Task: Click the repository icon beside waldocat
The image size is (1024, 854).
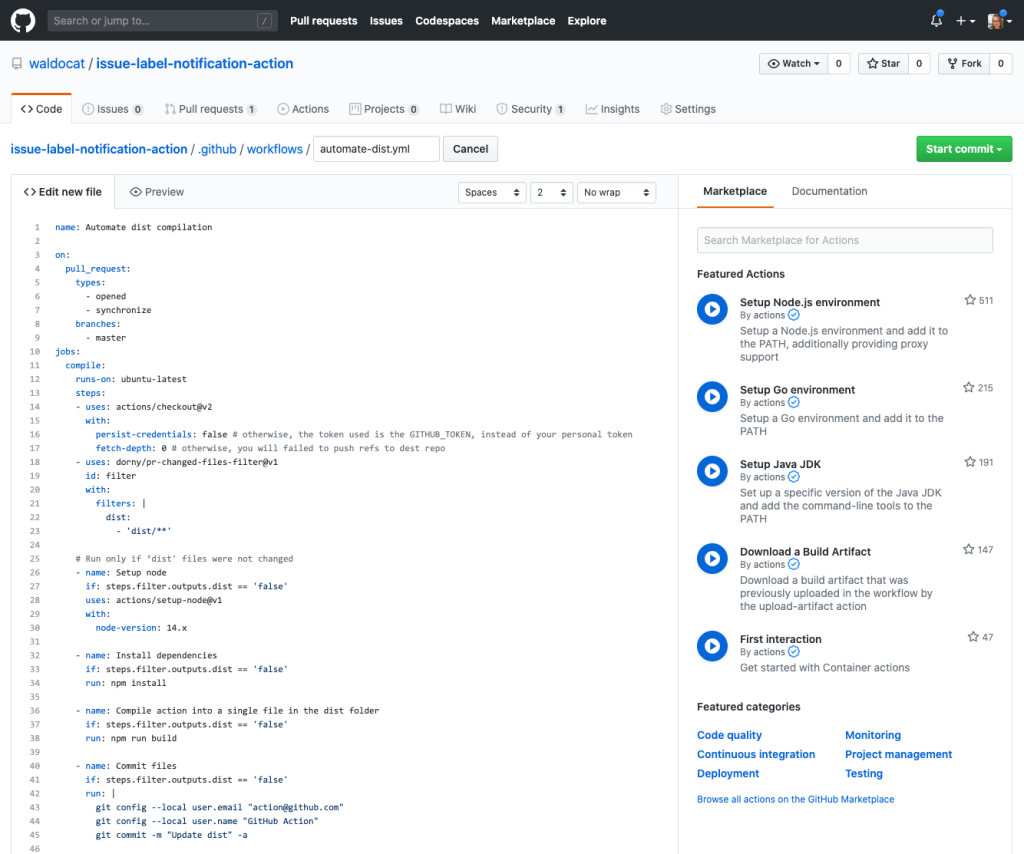Action: [x=15, y=62]
